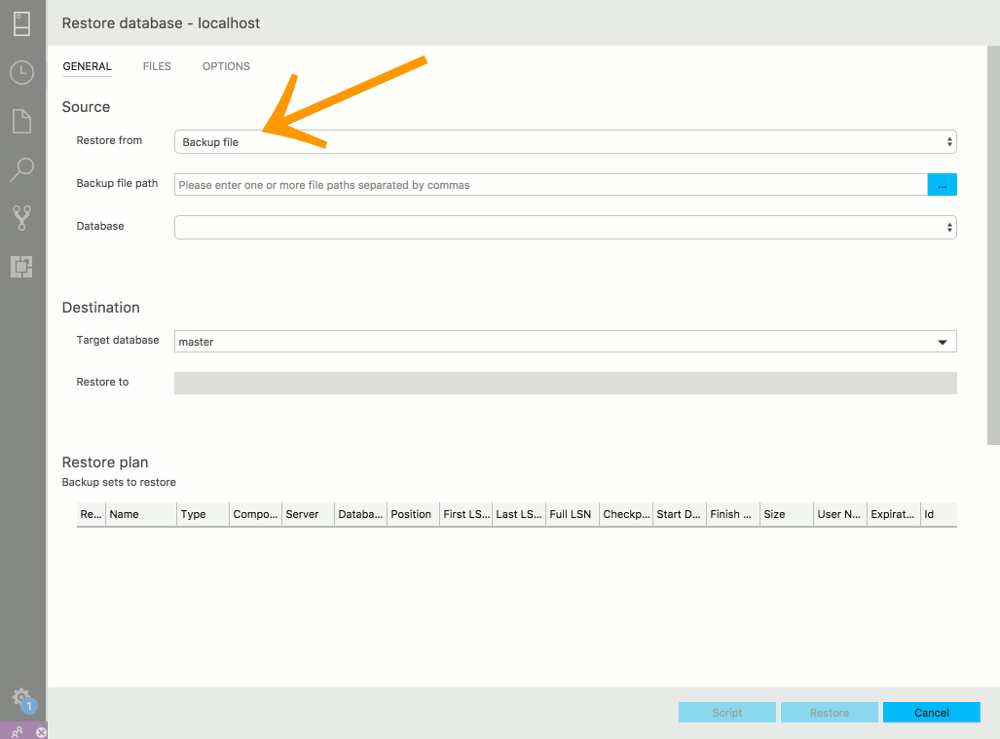The height and width of the screenshot is (739, 1000).
Task: Open Source Control branch icon
Action: click(22, 218)
